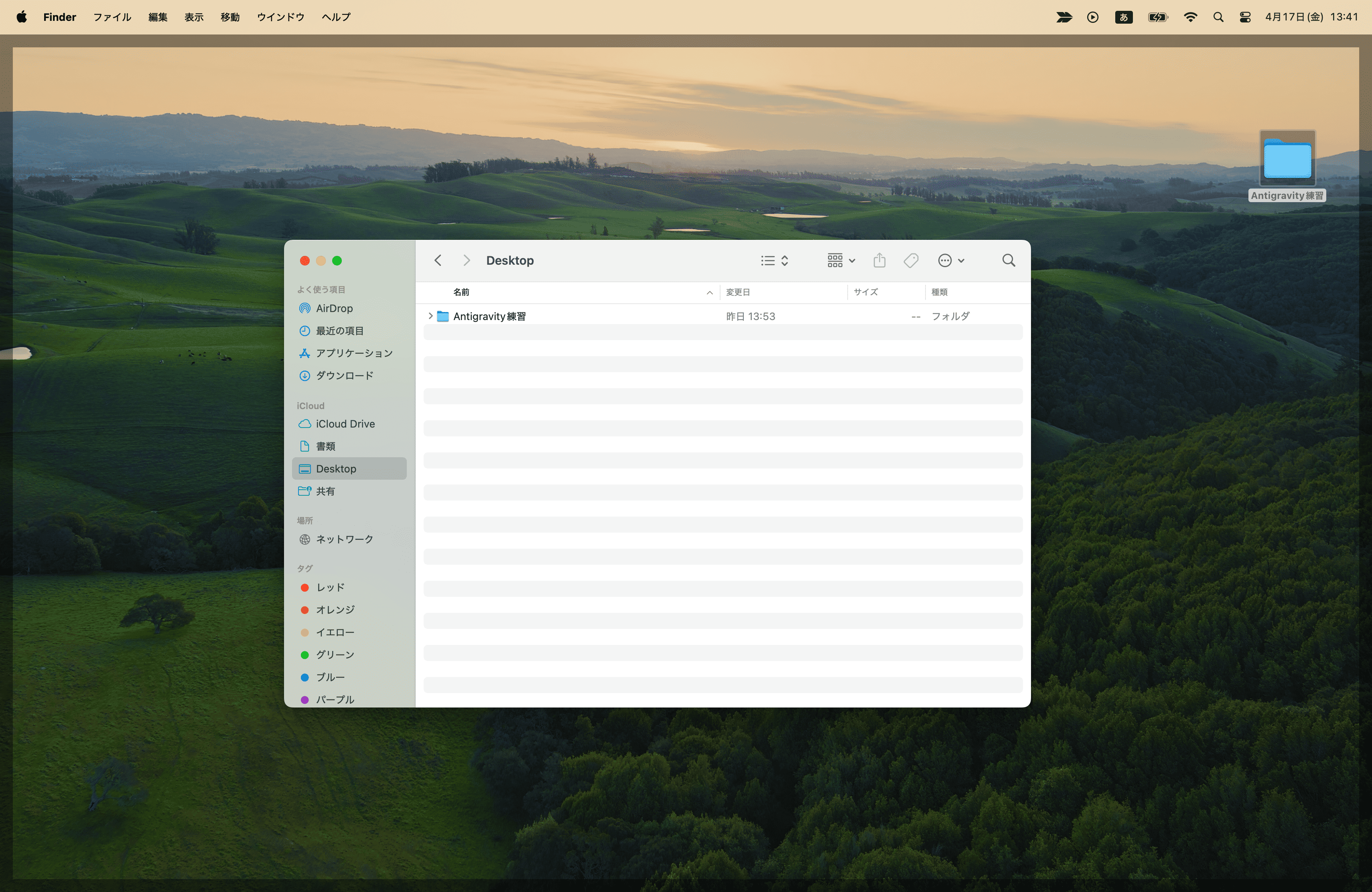This screenshot has width=1372, height=892.
Task: Open the 表示 menu
Action: (194, 17)
